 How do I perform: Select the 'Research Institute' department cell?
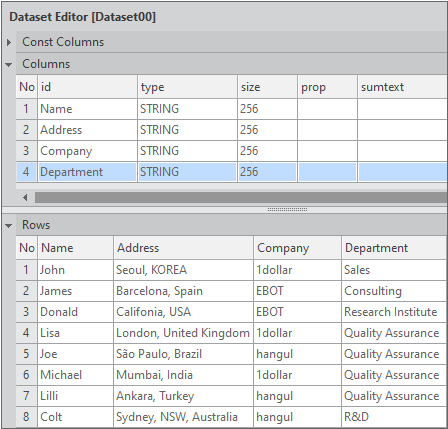(394, 312)
